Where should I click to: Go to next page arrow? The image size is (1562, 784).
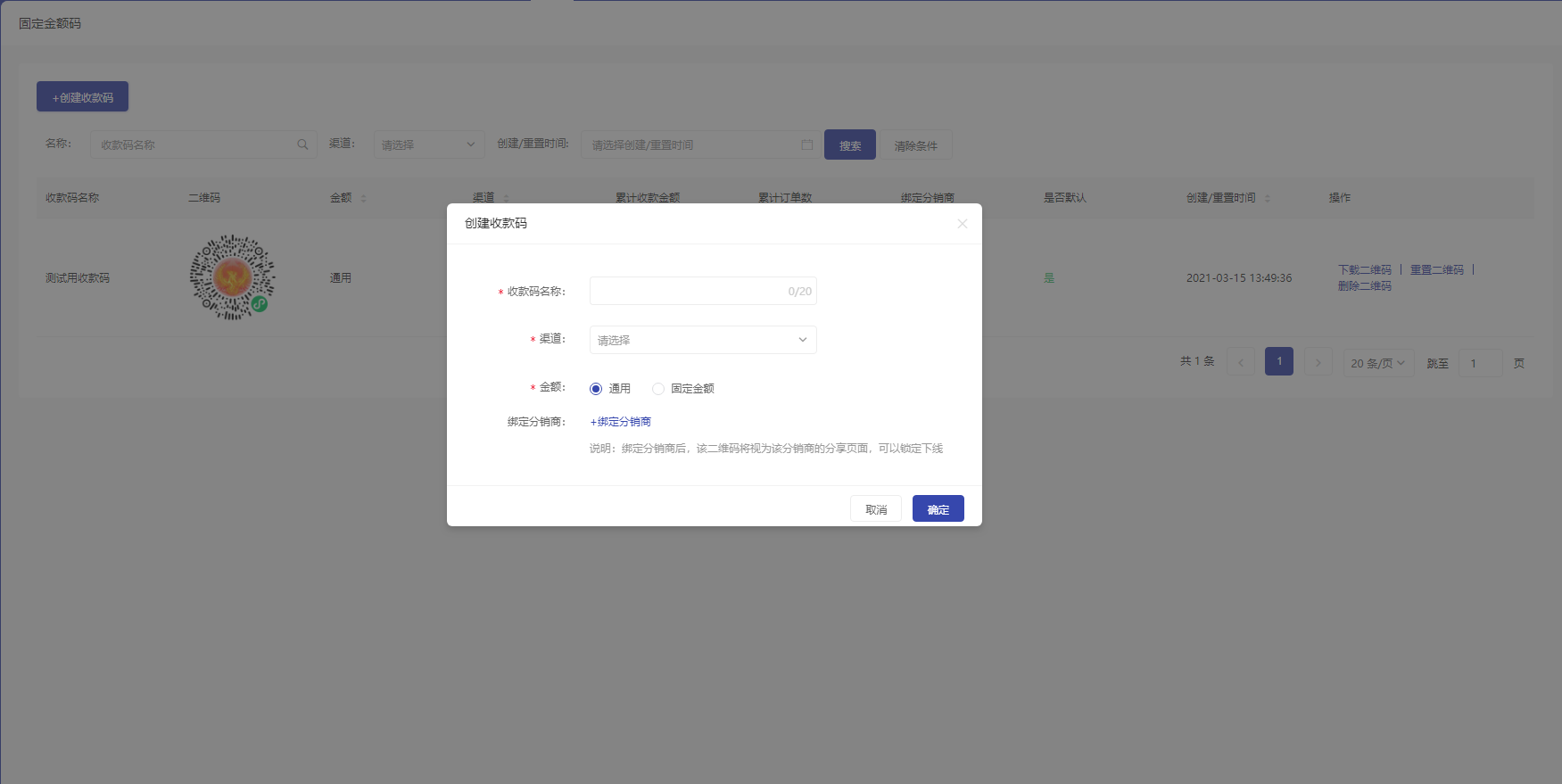pyautogui.click(x=1318, y=362)
